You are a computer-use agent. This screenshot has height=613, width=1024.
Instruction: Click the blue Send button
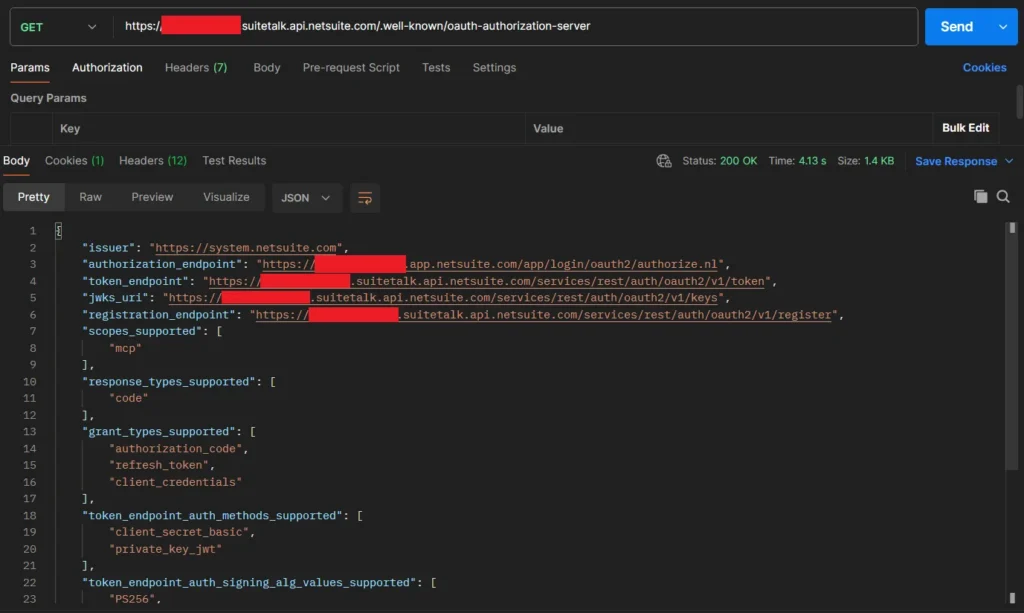point(956,27)
